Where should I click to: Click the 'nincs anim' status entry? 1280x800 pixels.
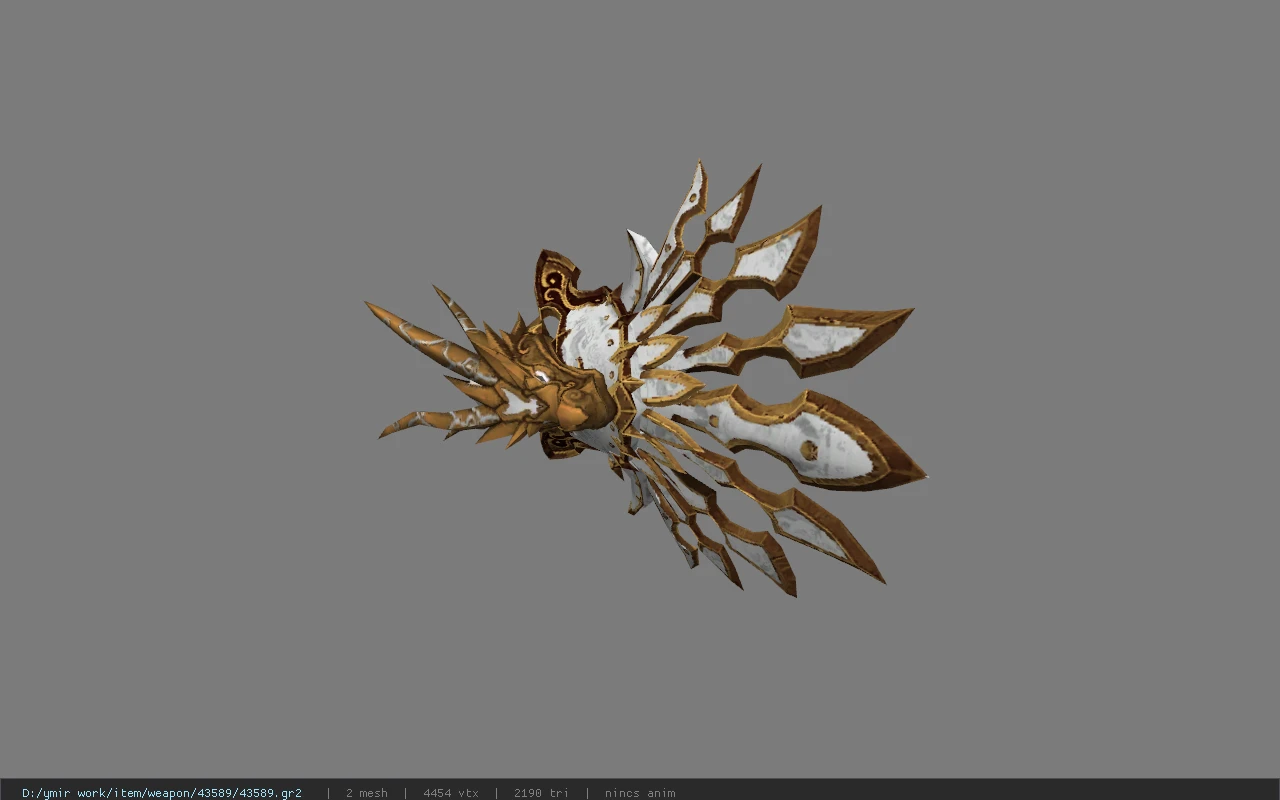640,793
